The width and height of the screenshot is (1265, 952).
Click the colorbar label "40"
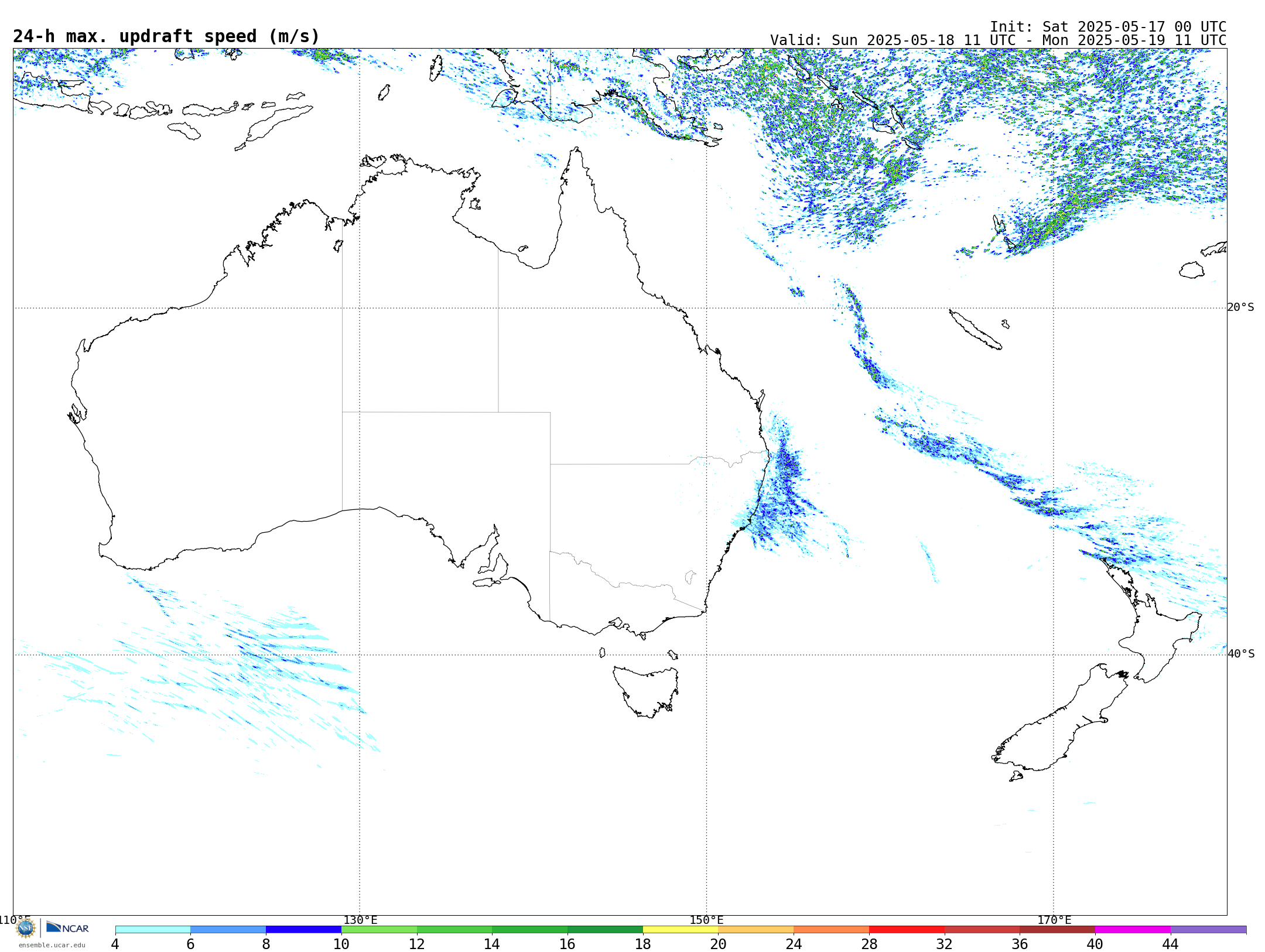[1095, 944]
